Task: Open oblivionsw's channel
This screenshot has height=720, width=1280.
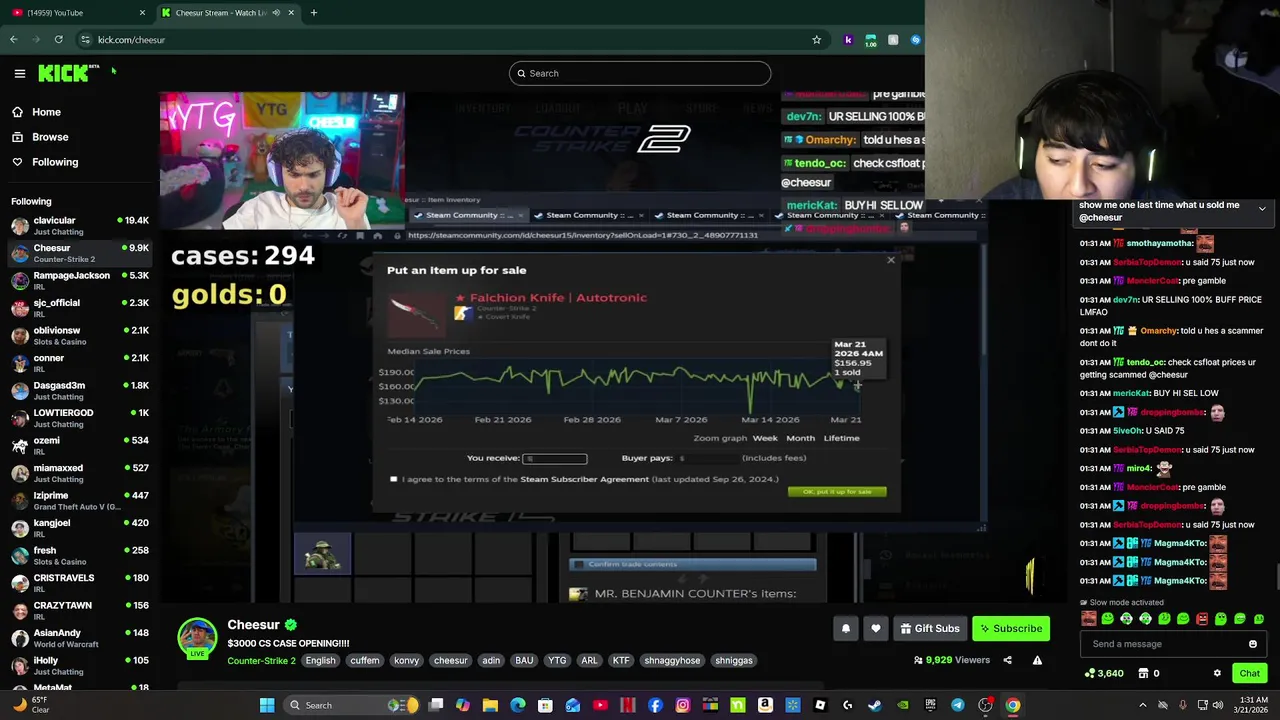Action: pos(80,336)
